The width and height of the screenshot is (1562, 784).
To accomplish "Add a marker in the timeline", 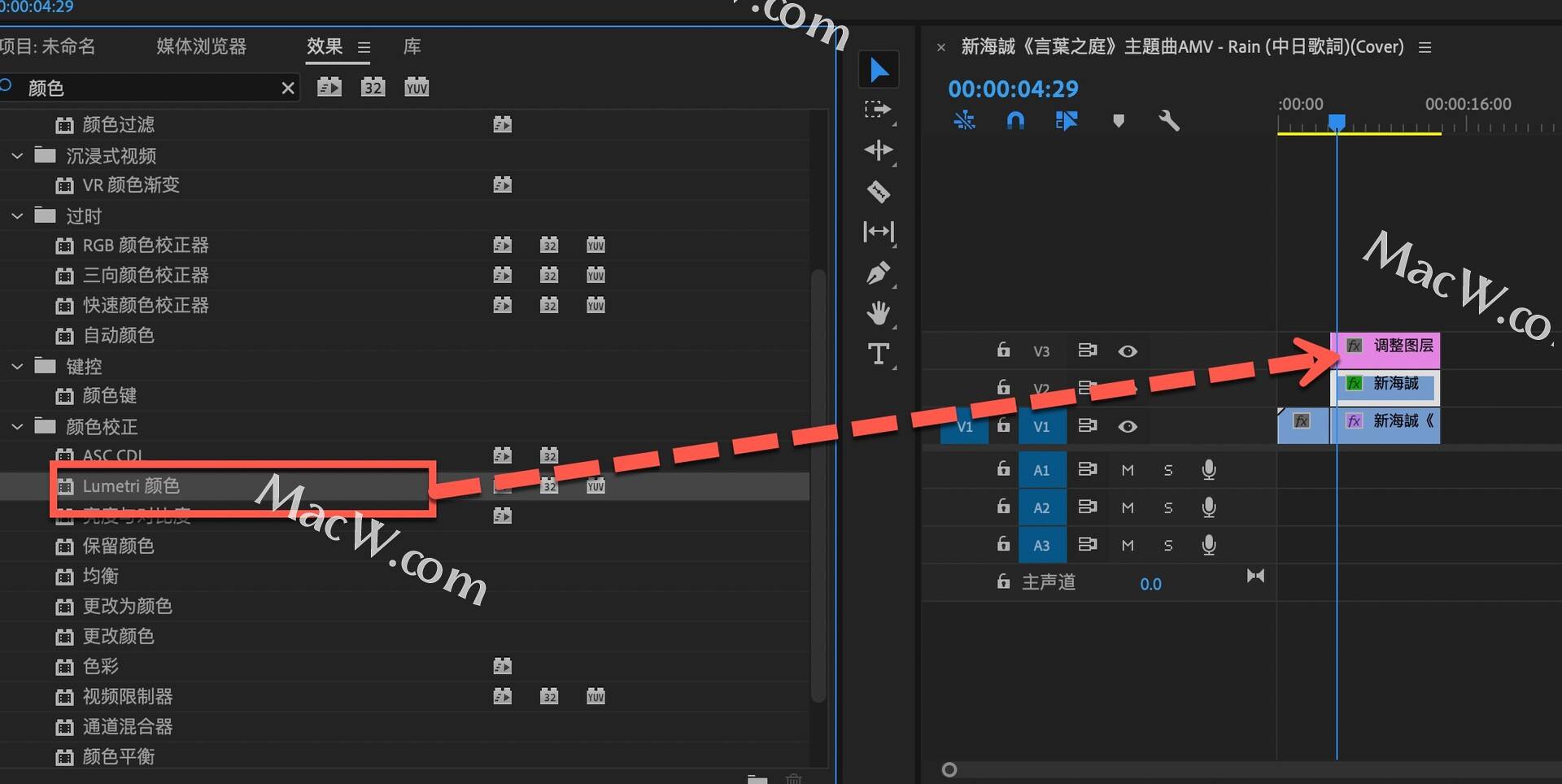I will pos(1119,121).
